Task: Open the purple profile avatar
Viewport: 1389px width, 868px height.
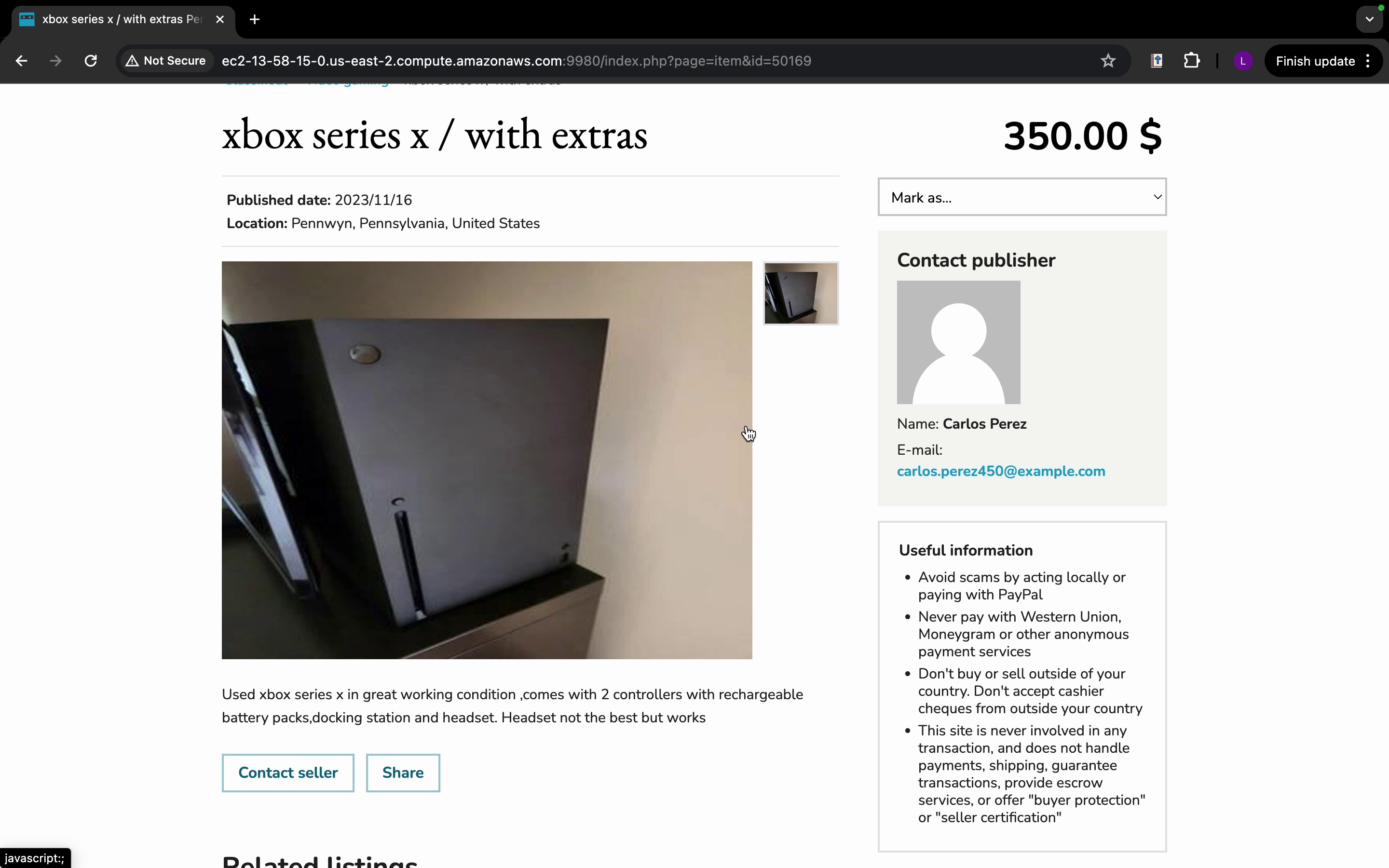Action: (x=1243, y=61)
